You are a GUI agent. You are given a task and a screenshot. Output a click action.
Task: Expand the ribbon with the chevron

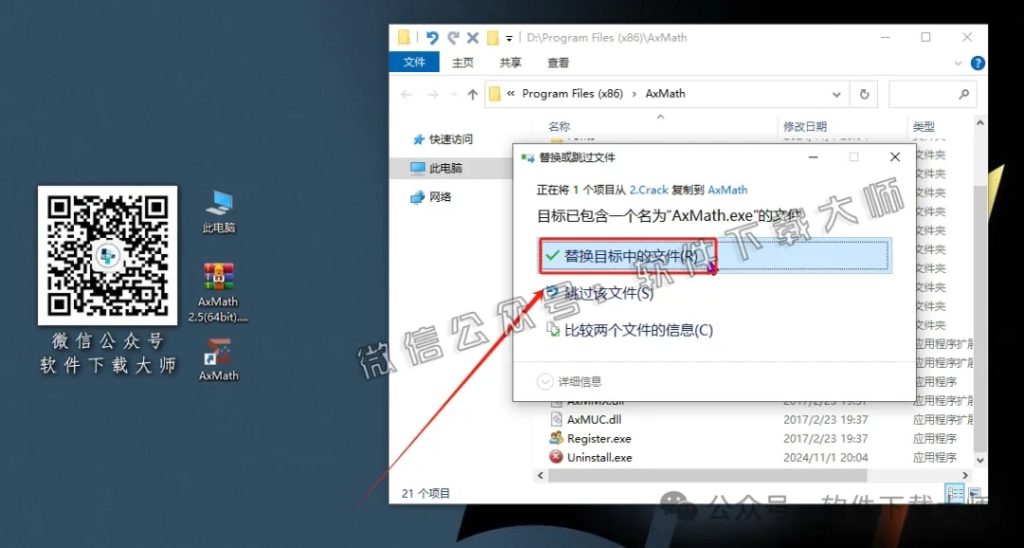(x=958, y=63)
